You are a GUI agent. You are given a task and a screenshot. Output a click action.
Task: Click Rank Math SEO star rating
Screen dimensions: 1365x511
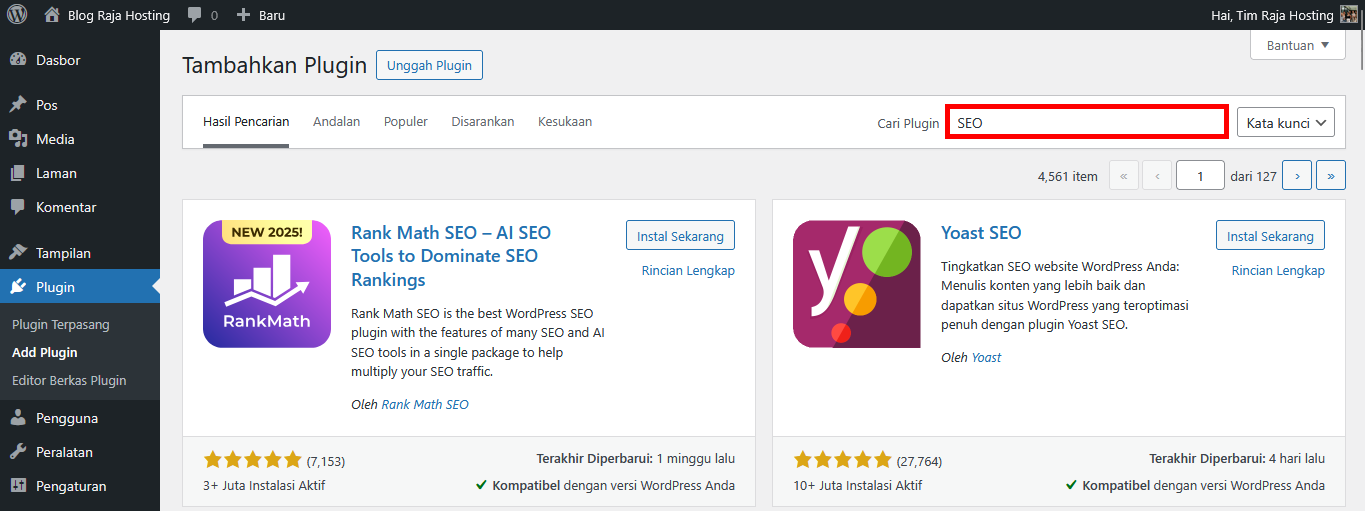tap(252, 461)
